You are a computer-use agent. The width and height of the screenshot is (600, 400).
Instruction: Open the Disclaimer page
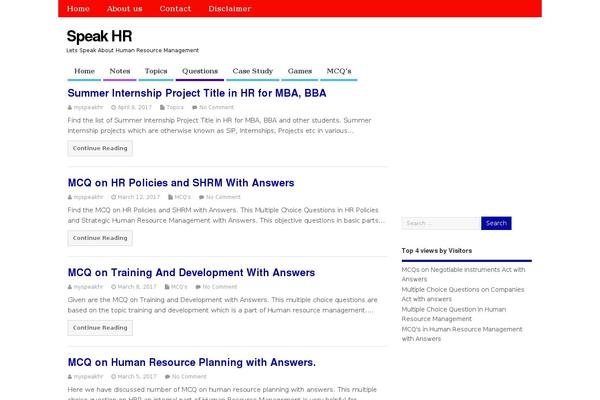[230, 8]
